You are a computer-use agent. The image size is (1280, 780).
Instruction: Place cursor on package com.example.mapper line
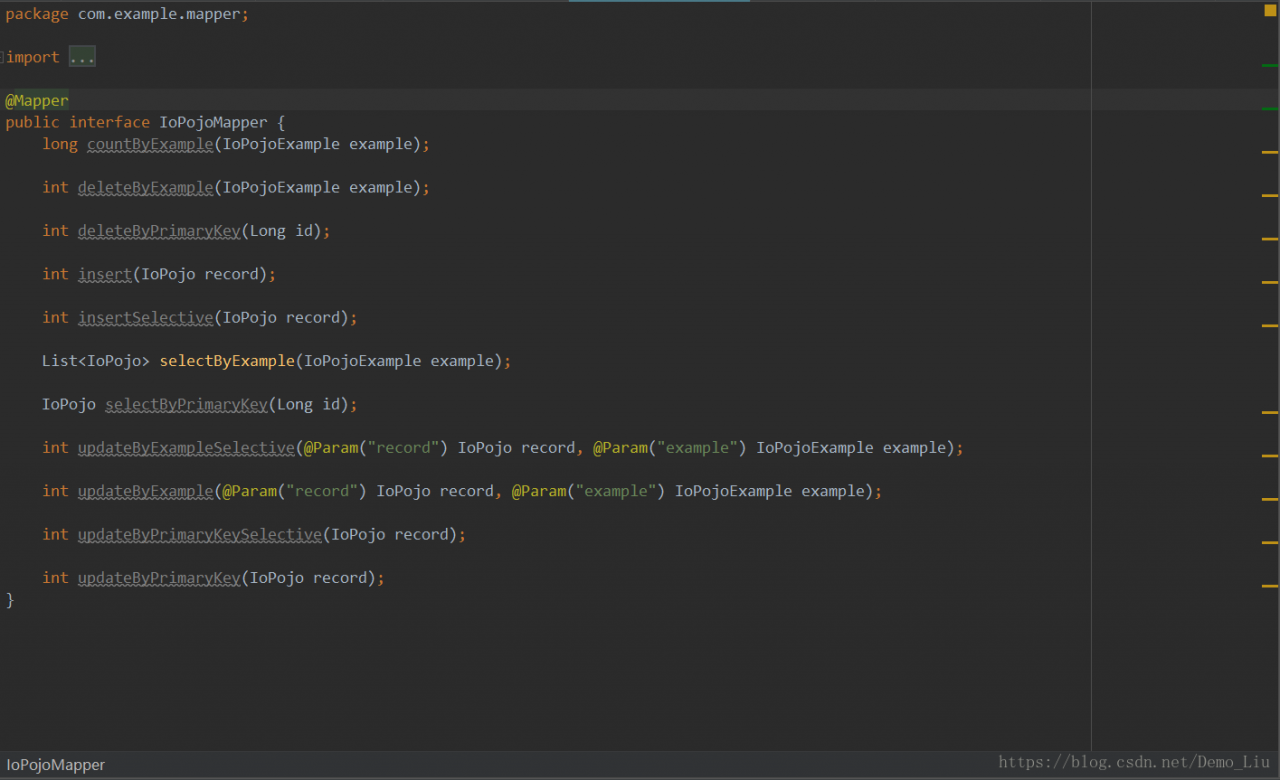pyautogui.click(x=127, y=14)
